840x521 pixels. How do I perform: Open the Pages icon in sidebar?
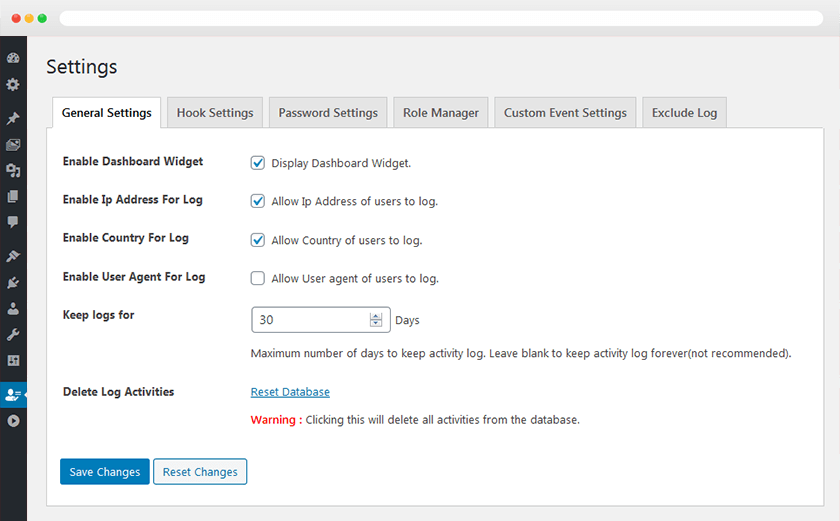(13, 197)
